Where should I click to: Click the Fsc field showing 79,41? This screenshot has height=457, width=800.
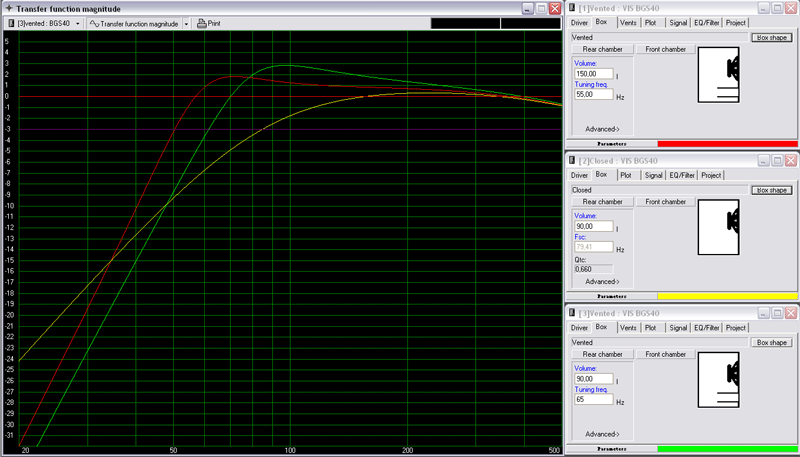[593, 247]
